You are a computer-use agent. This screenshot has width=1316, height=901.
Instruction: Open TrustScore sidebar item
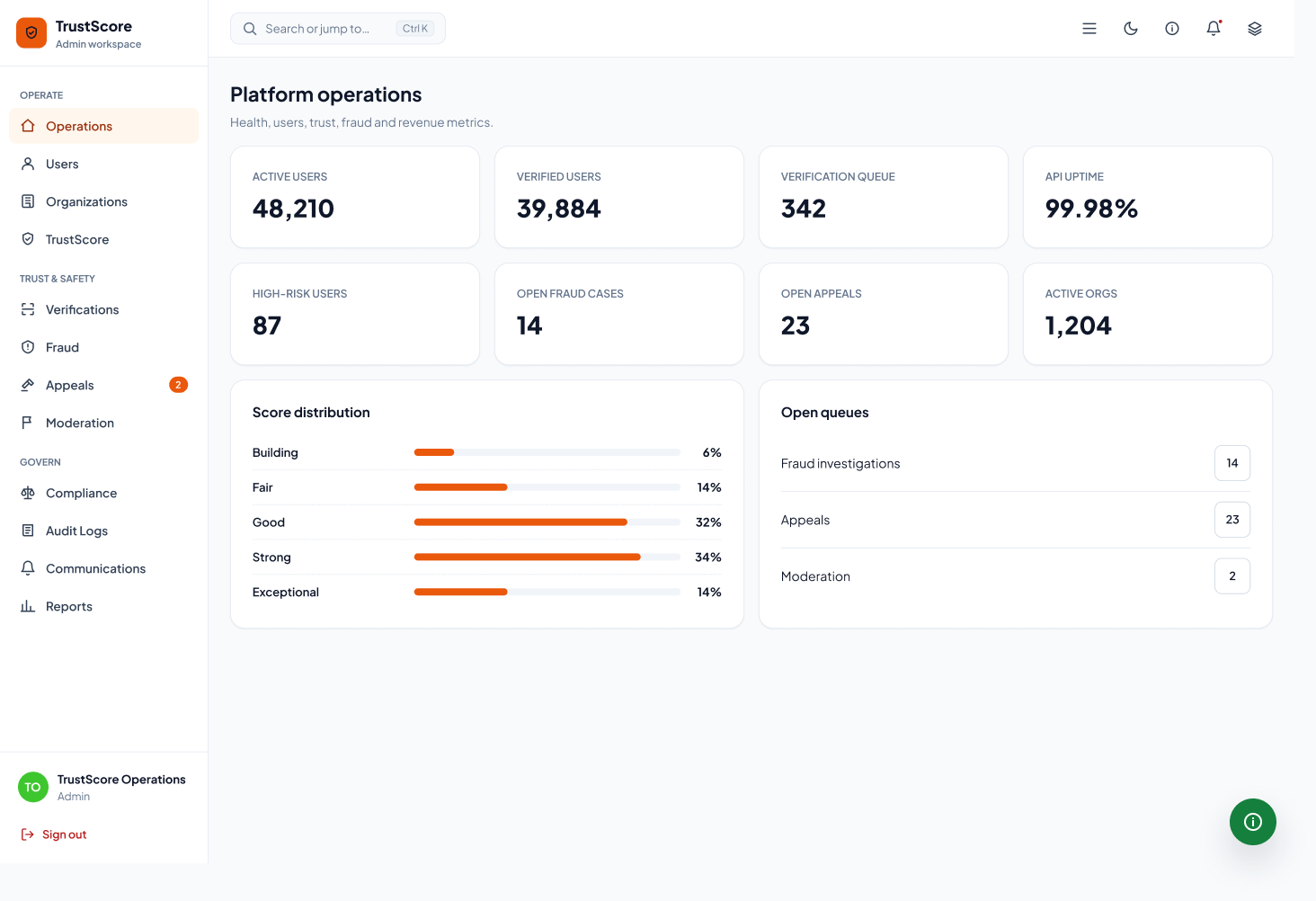pos(104,239)
